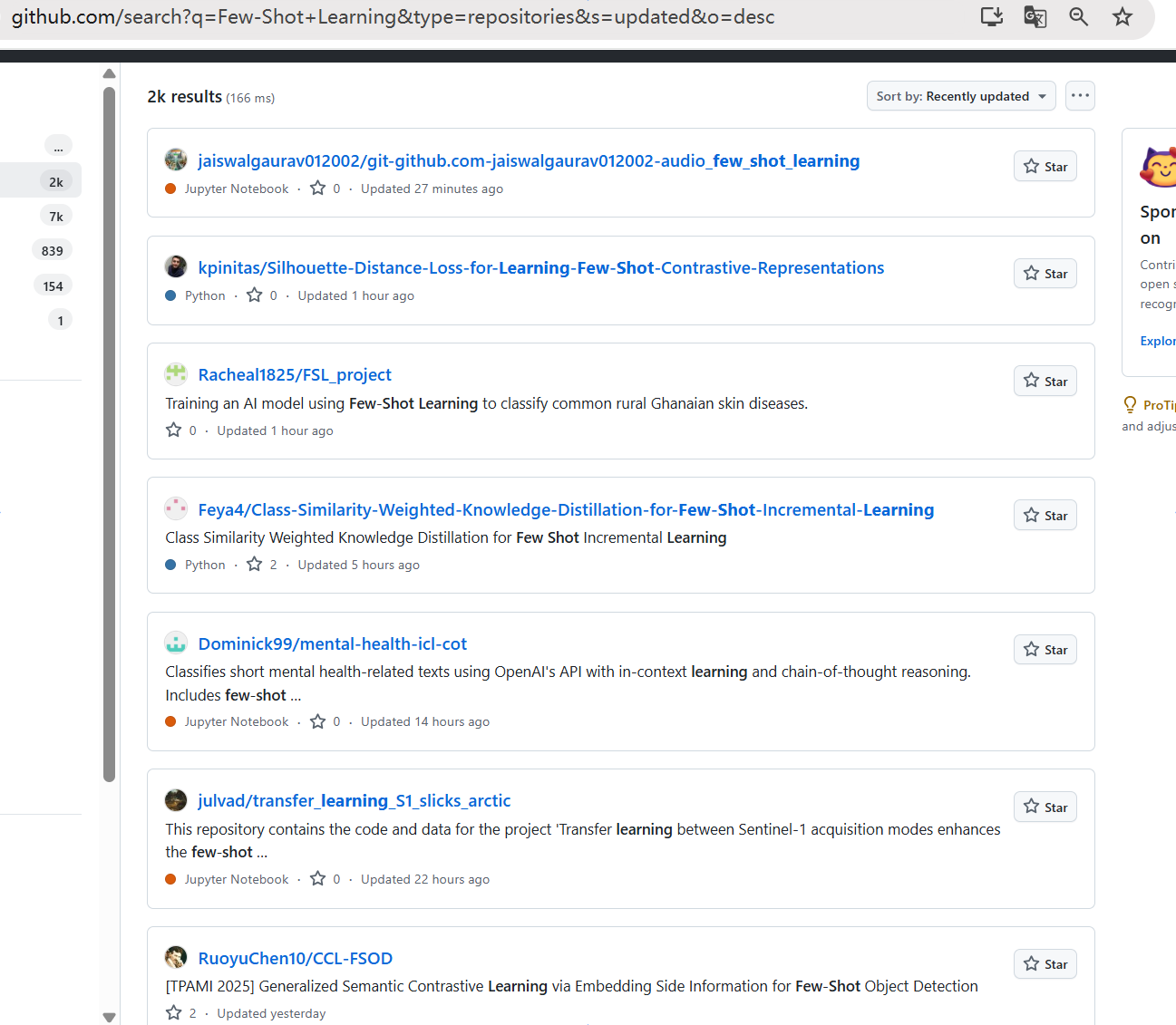The height and width of the screenshot is (1025, 1176).
Task: Click the browser address bar URL
Action: (393, 16)
